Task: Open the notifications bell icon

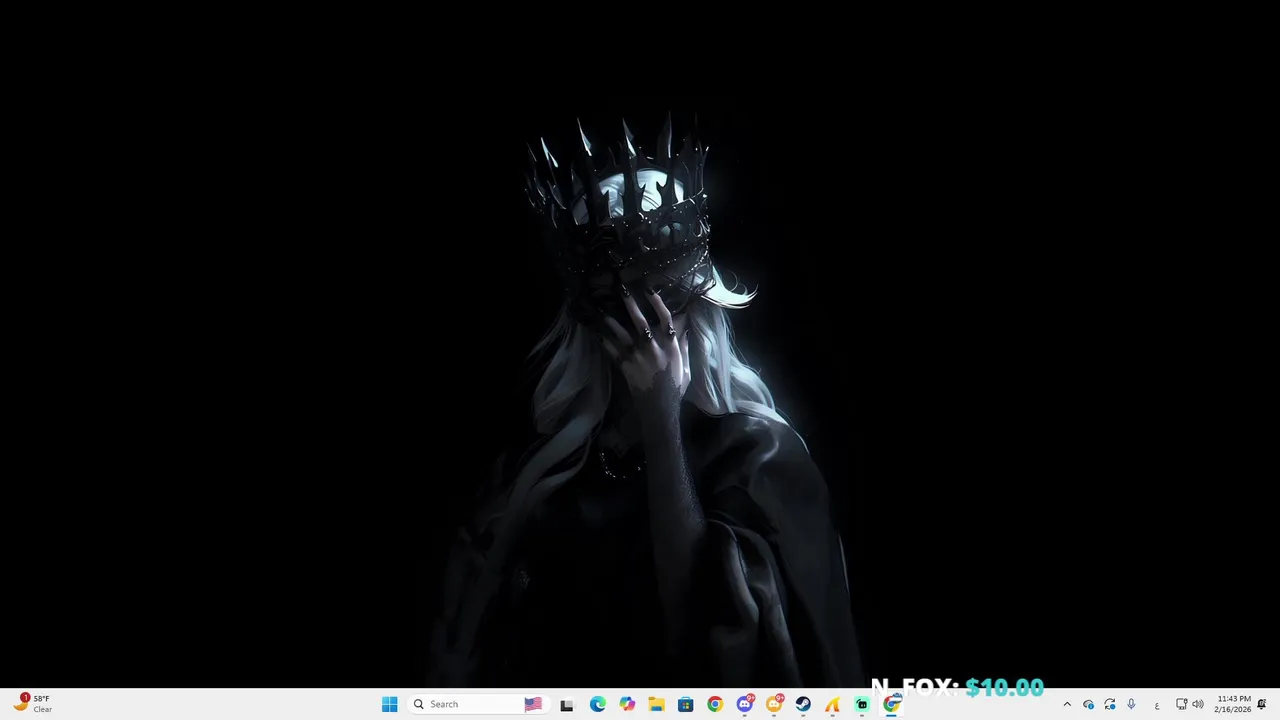Action: (x=1262, y=704)
